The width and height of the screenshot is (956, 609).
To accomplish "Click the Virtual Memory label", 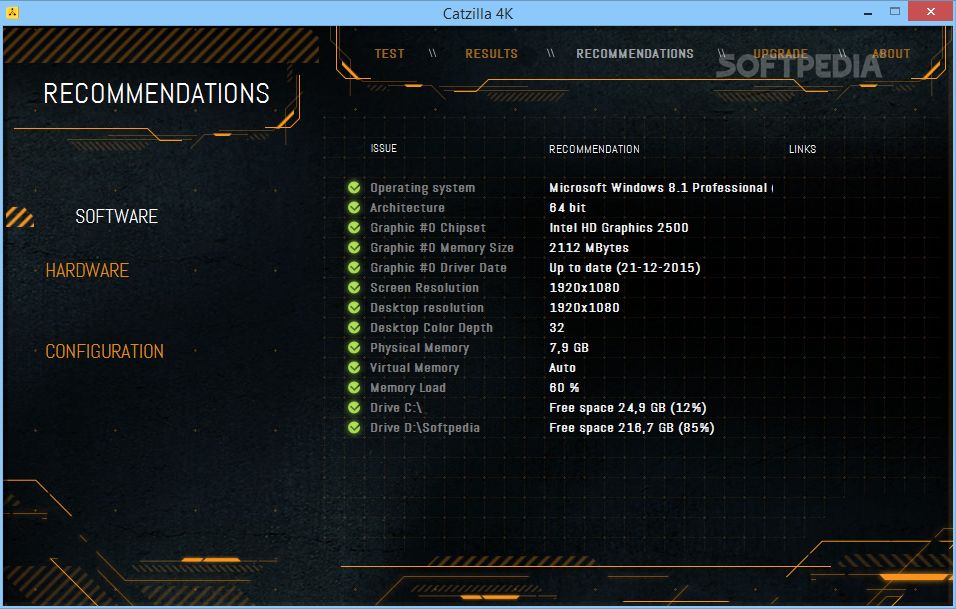I will tap(415, 368).
